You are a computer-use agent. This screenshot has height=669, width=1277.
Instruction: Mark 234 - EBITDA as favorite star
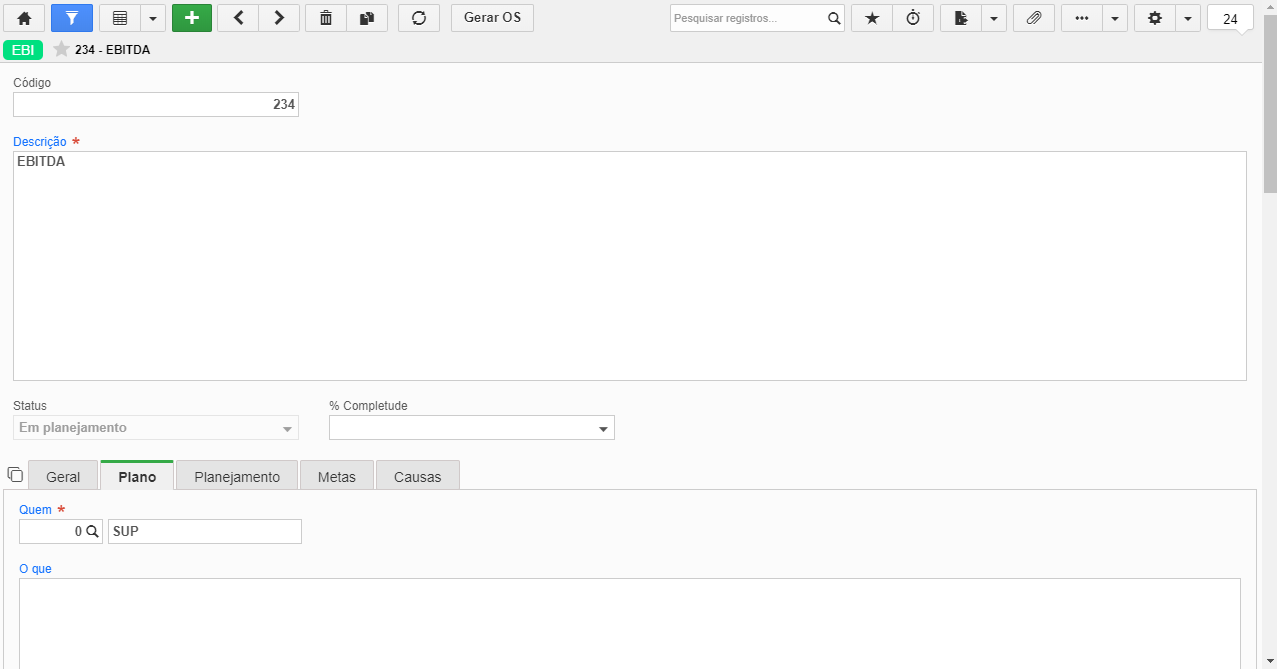[x=61, y=49]
